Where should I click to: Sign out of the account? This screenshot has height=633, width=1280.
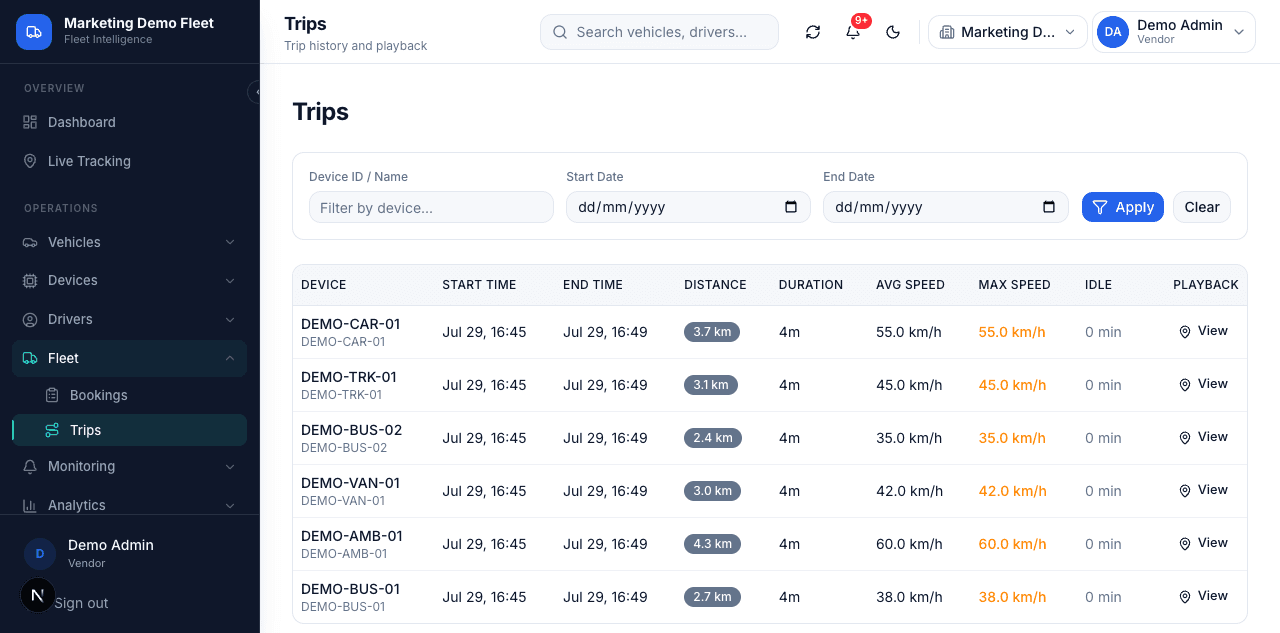pos(81,603)
